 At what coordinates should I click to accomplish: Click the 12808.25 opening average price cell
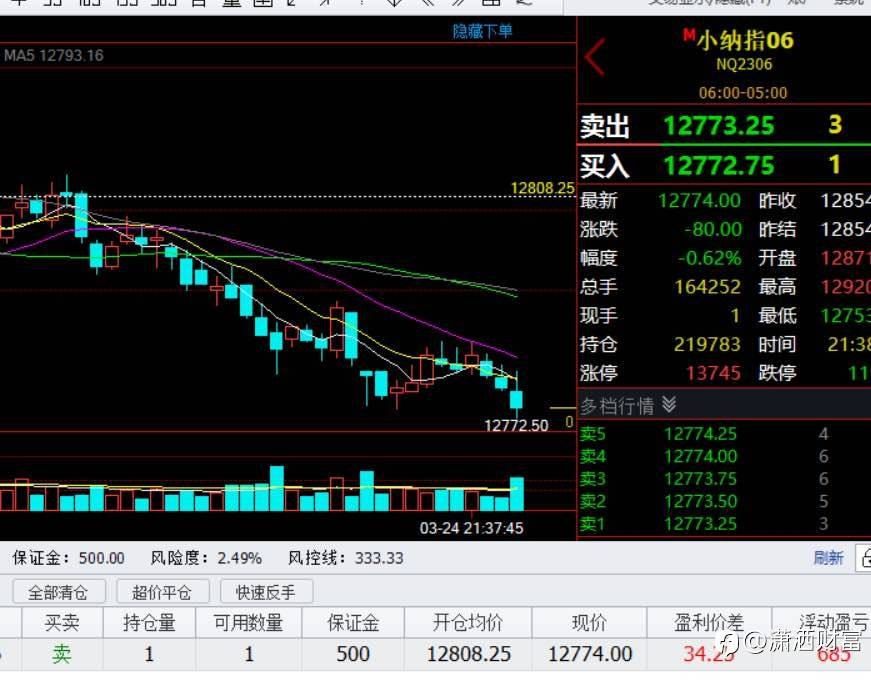tap(468, 655)
